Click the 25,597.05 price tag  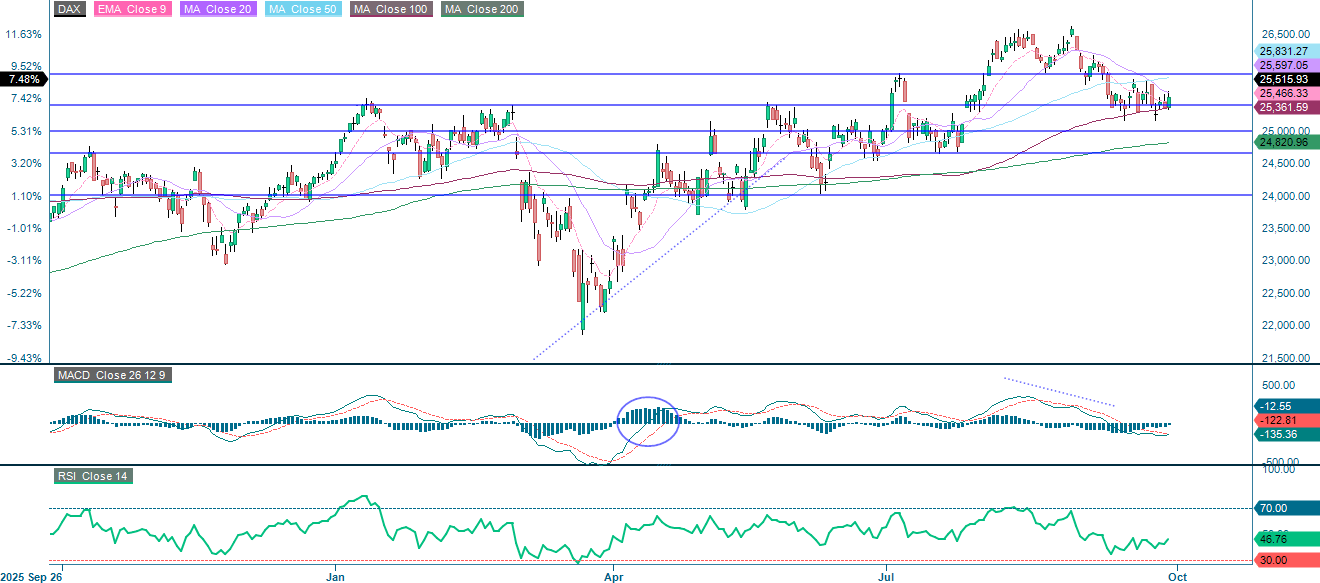coord(1286,65)
